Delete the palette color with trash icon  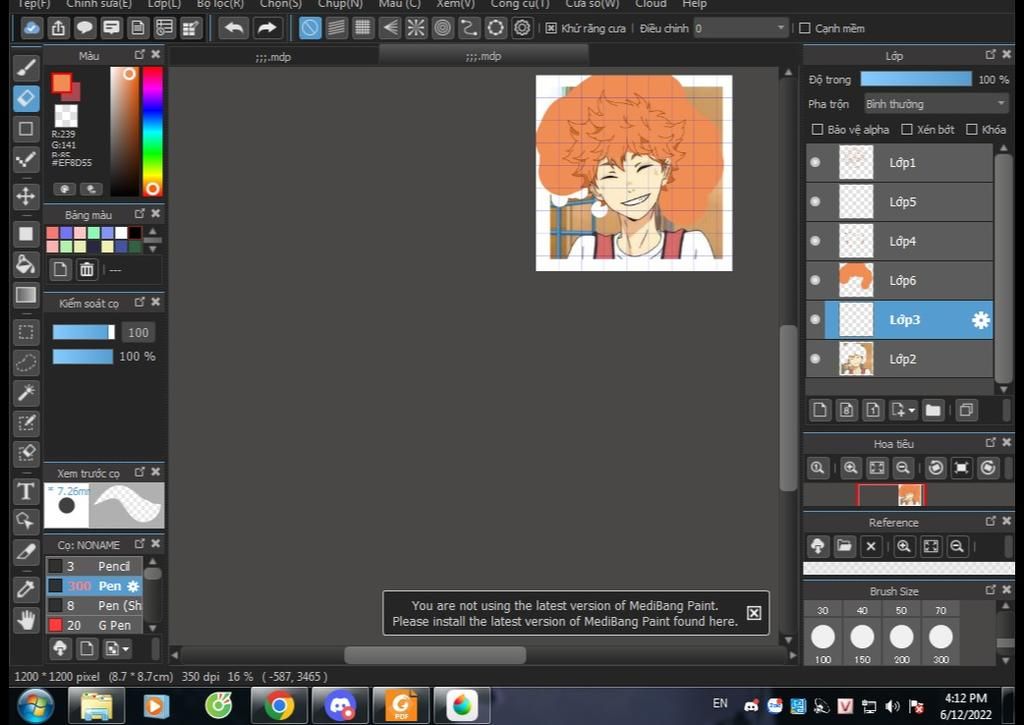(86, 269)
